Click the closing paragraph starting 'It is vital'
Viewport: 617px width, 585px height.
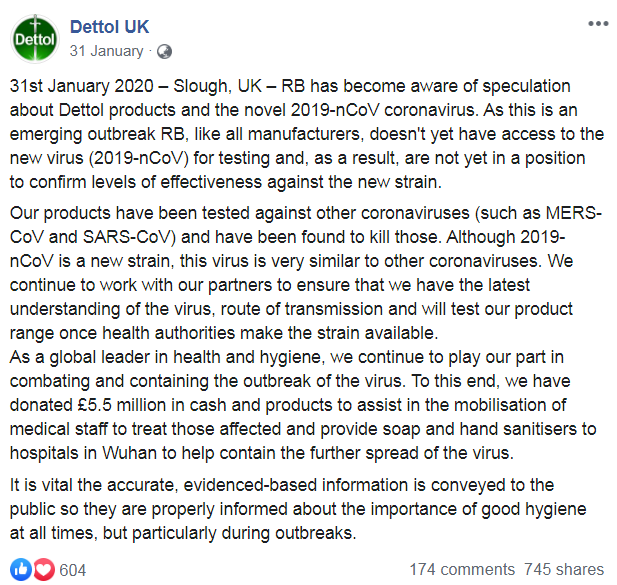click(x=298, y=509)
